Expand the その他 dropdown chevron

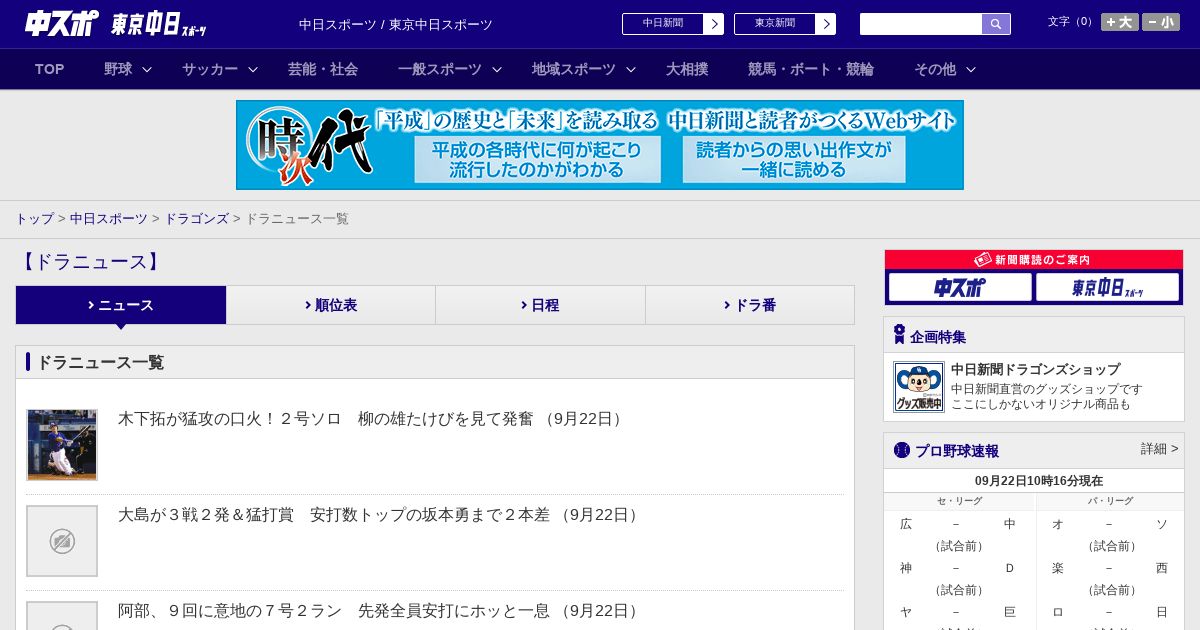pyautogui.click(x=971, y=69)
